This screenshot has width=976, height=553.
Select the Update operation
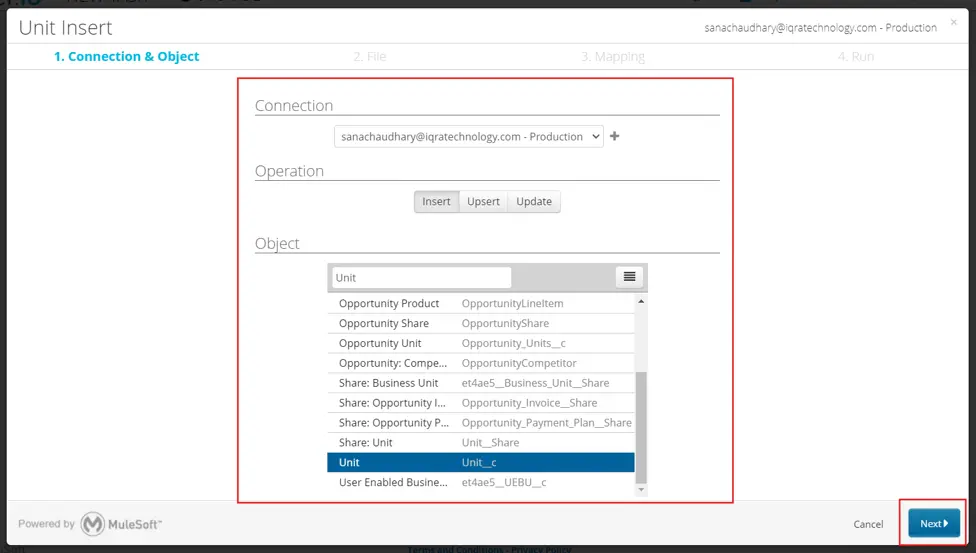(x=534, y=201)
